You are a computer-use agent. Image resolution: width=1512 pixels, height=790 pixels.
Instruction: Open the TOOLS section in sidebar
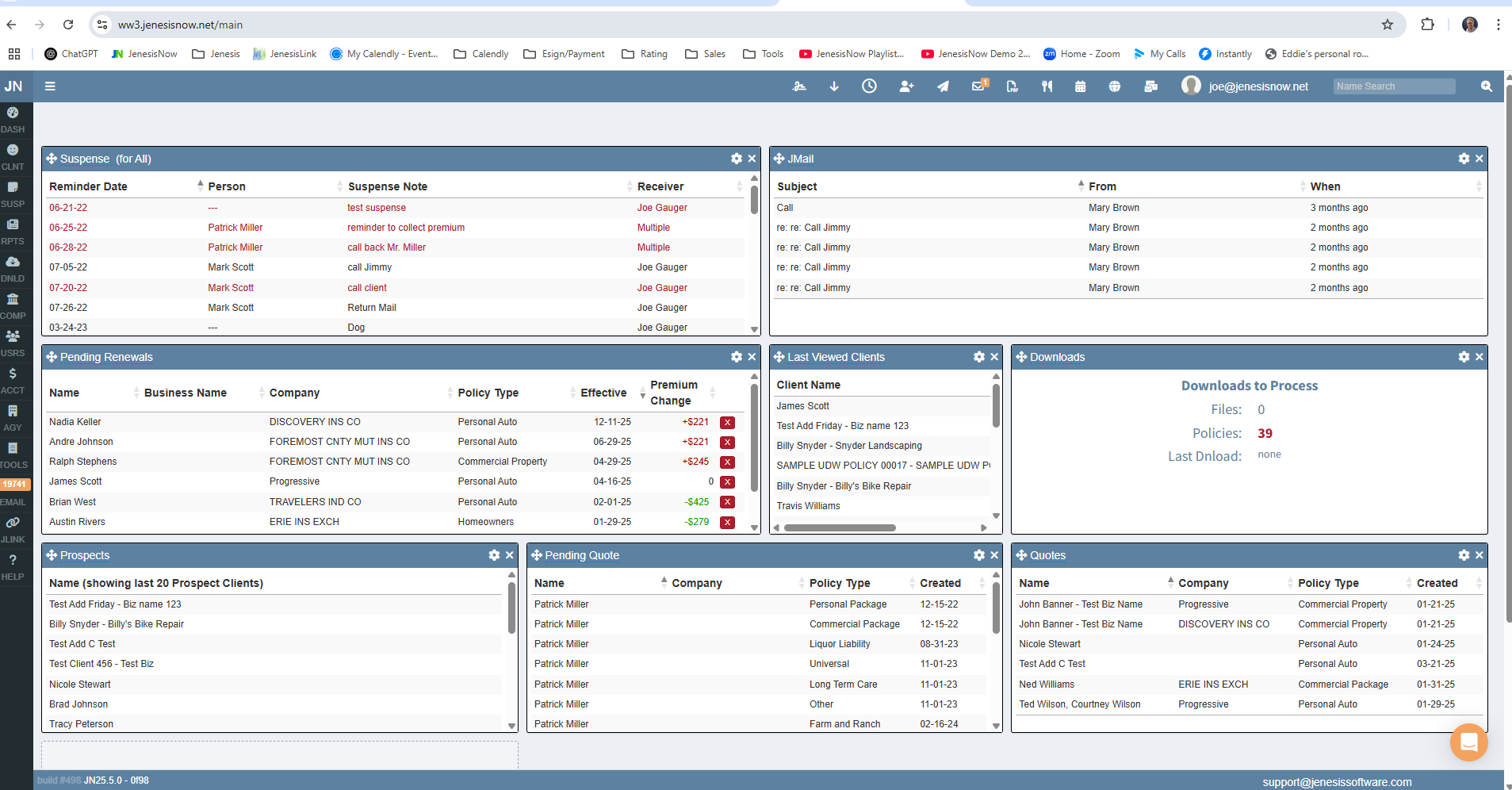[13, 454]
